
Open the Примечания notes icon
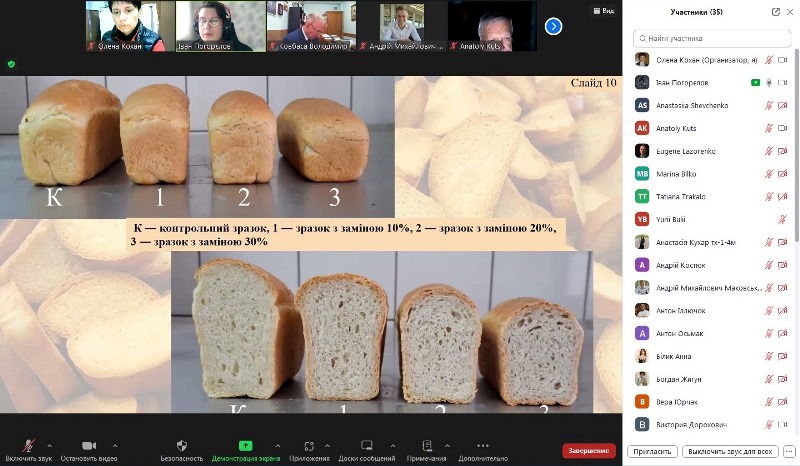coord(427,446)
